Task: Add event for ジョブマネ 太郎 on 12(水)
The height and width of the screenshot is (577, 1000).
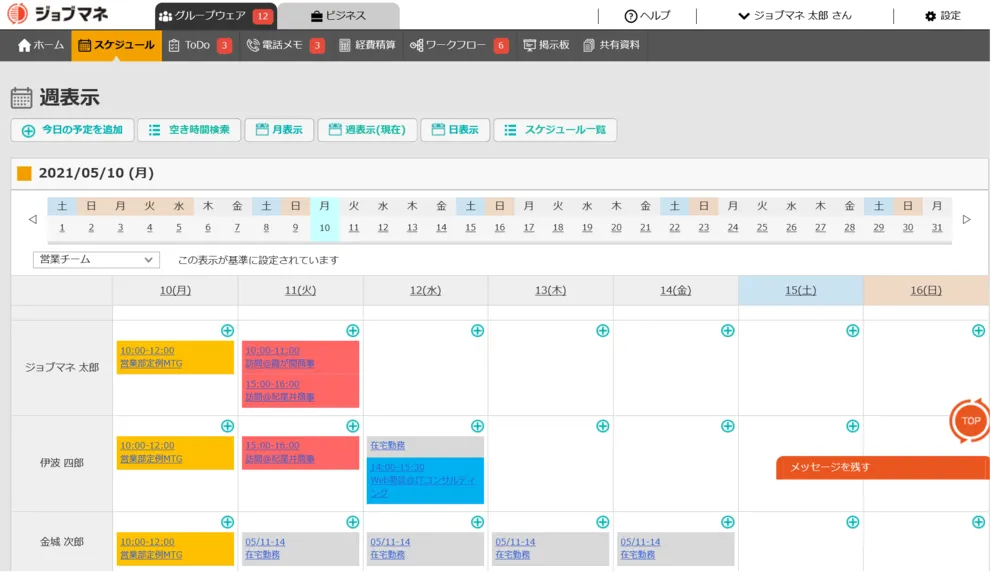Action: pyautogui.click(x=477, y=331)
